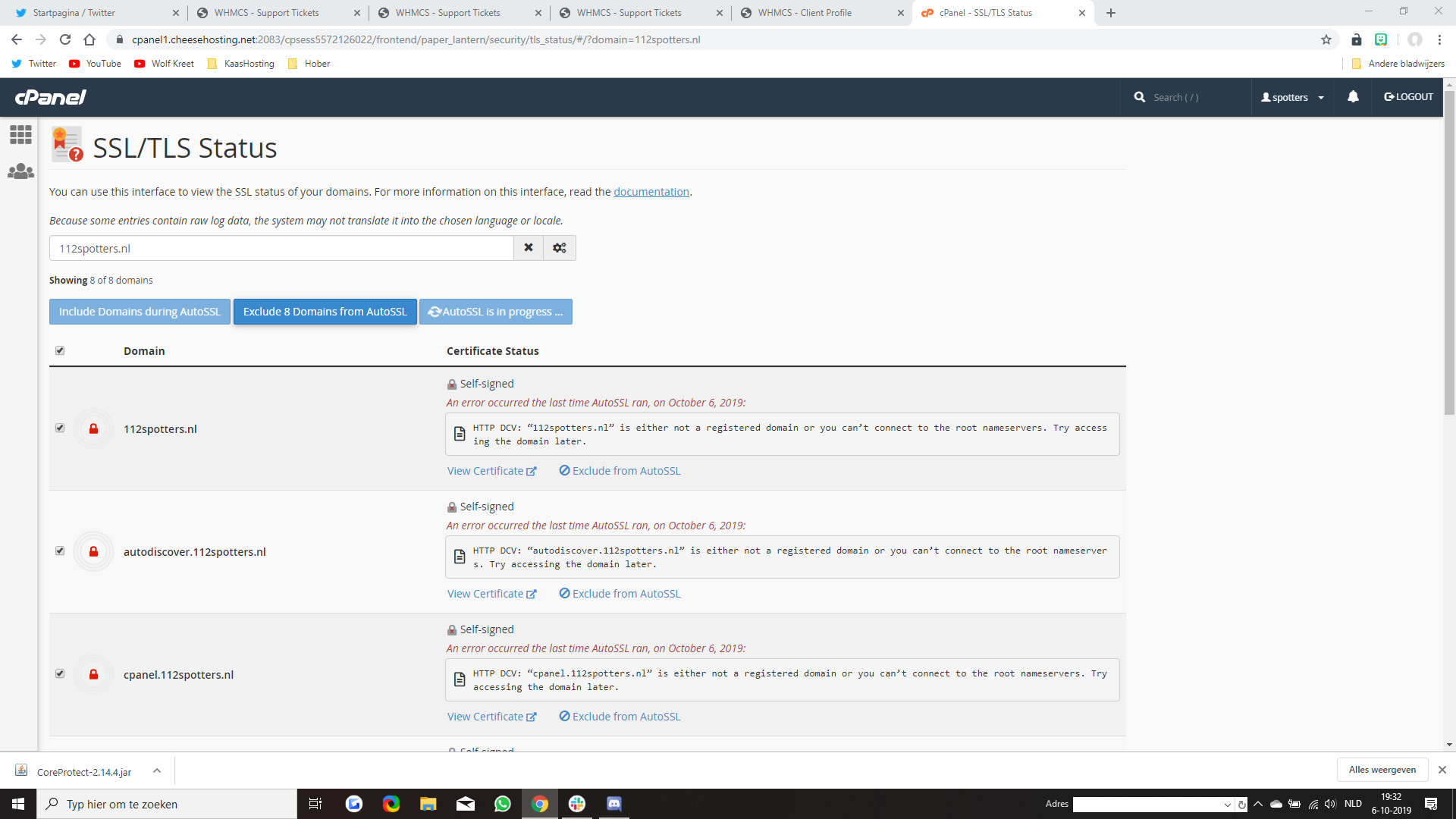Open the notifications bell
This screenshot has width=1456, height=819.
(1353, 97)
